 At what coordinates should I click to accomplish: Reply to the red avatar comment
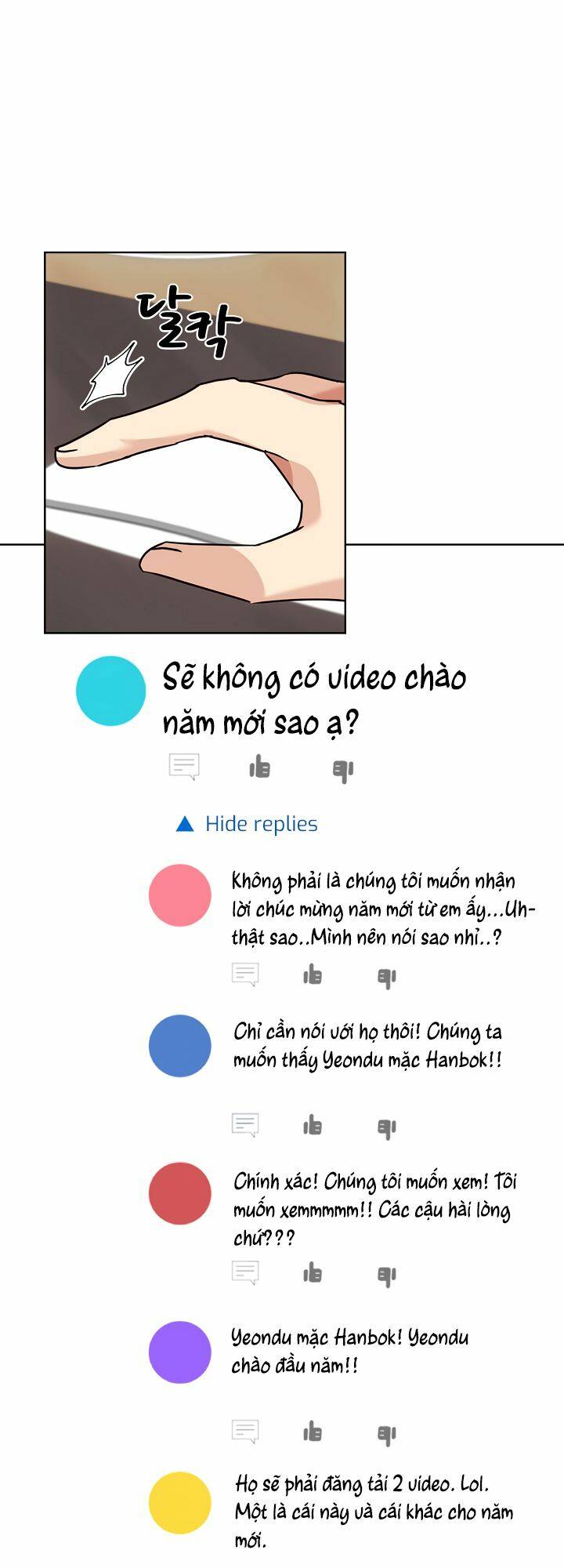[245, 1272]
